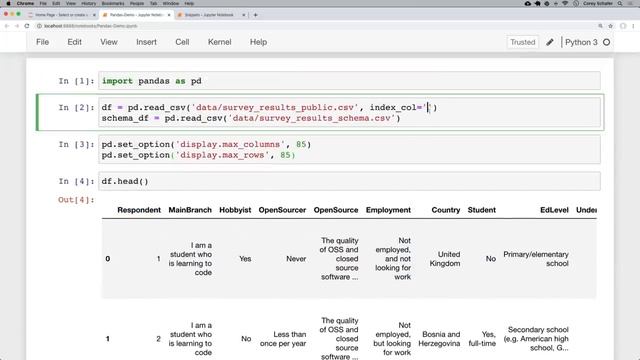Open the Chrome three-dot menu
The height and width of the screenshot is (360, 640).
pyautogui.click(x=633, y=26)
